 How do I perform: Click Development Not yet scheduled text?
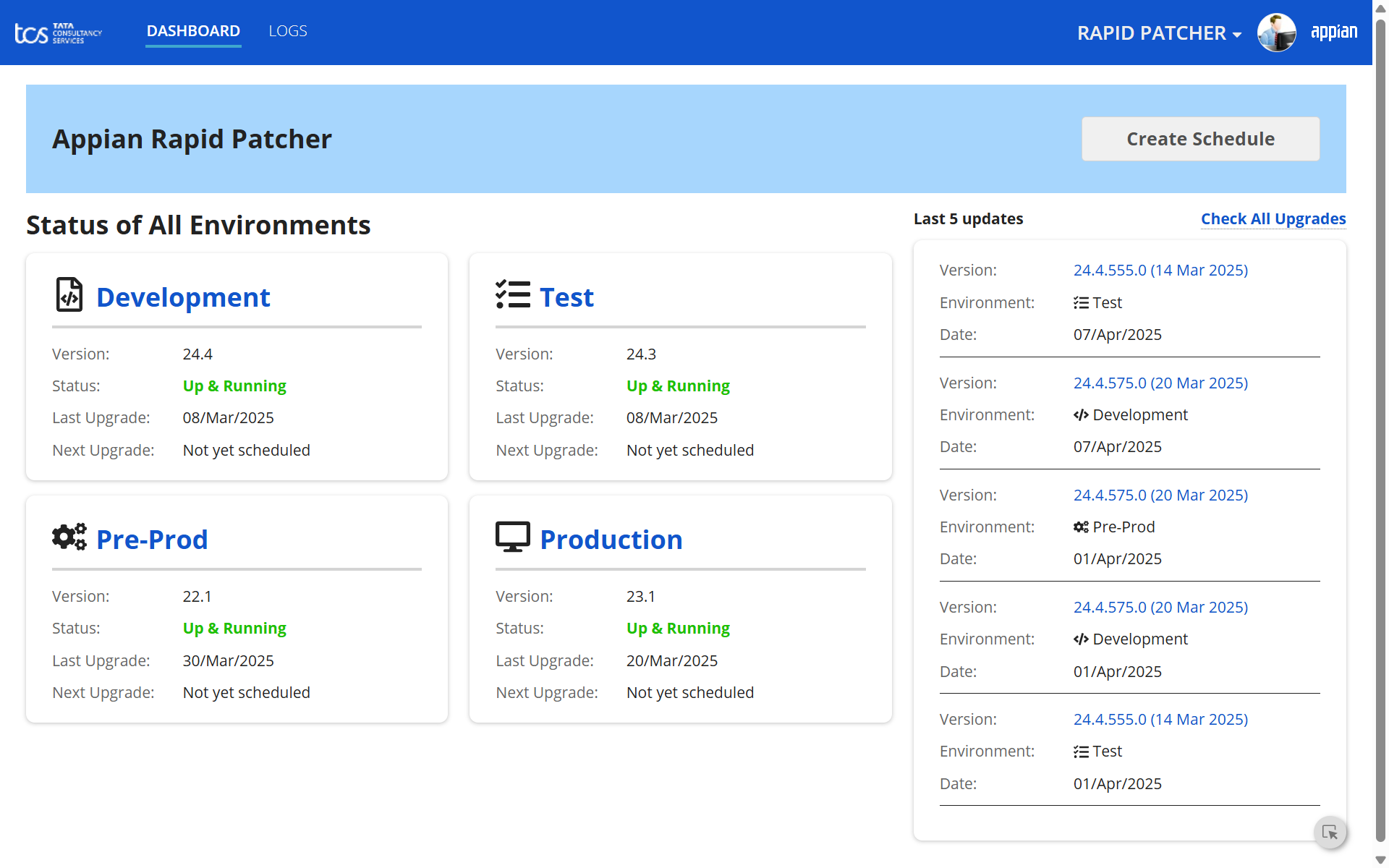click(246, 450)
